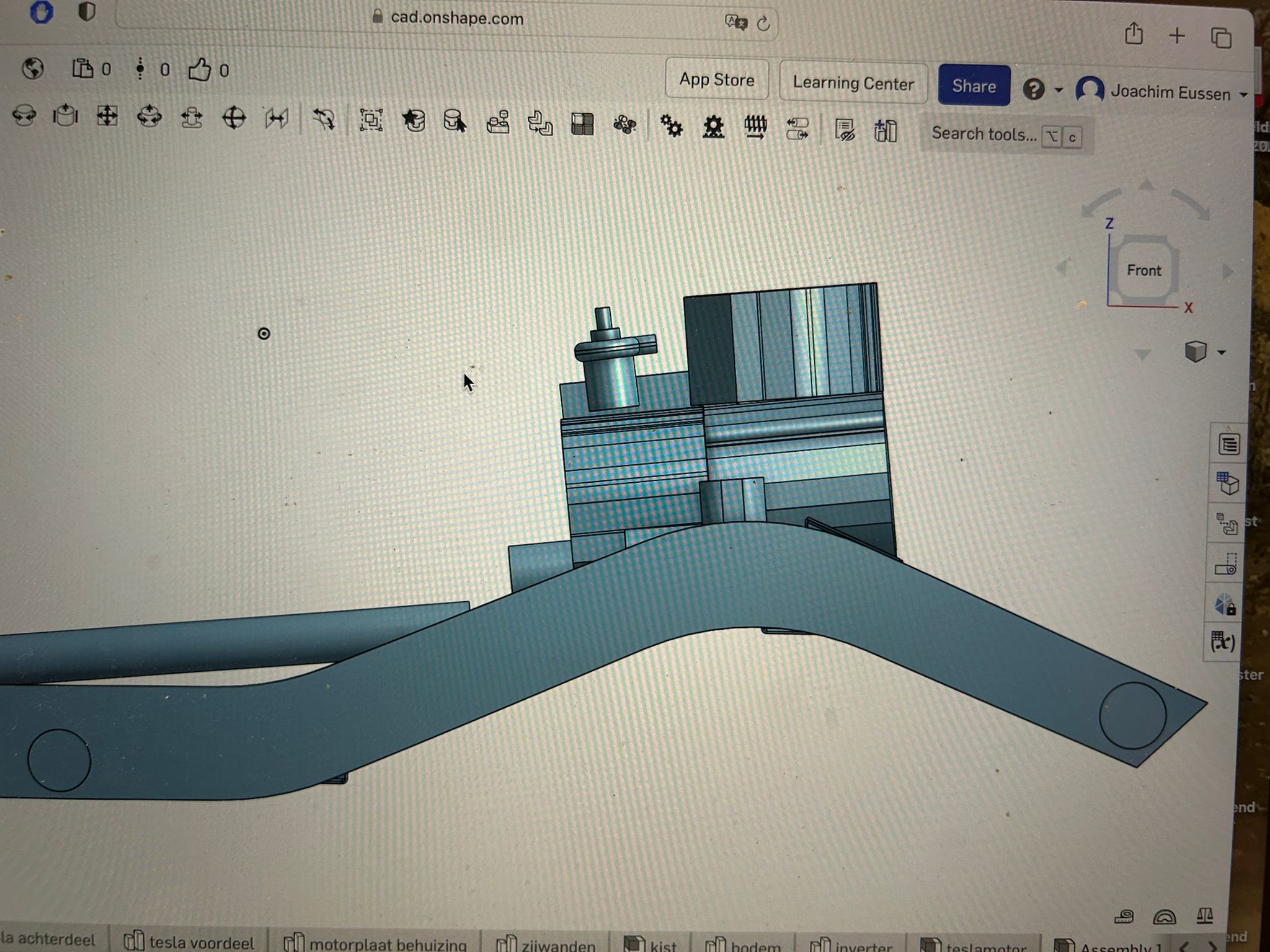Select the Planar mate tool

point(107,116)
